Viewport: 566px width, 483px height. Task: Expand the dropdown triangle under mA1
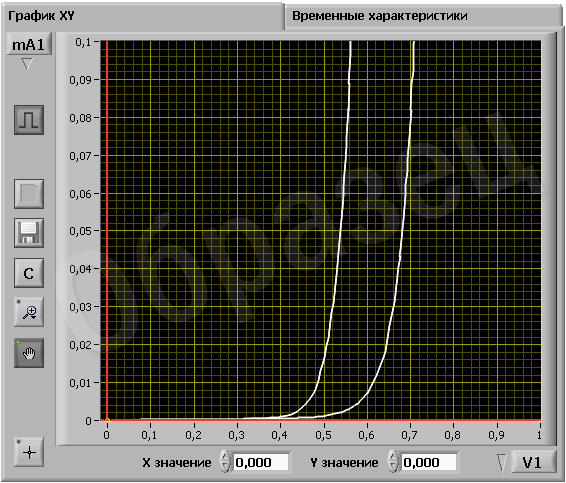coord(27,64)
